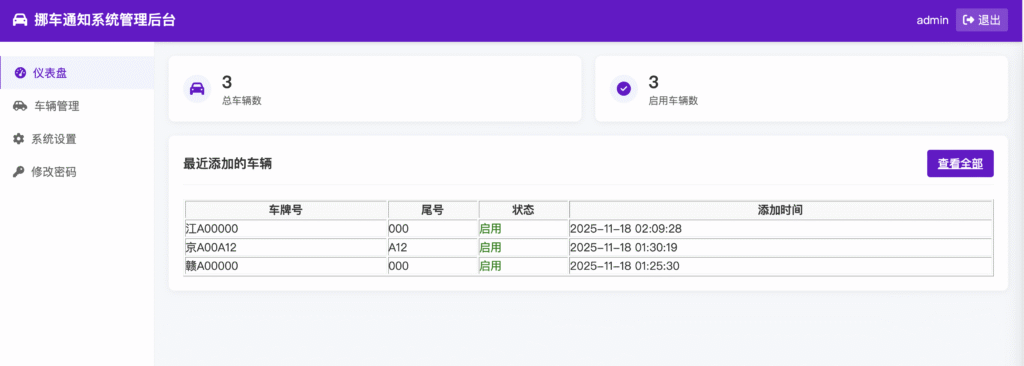Click timestamp 2025-11-18 01:25:30
The image size is (1024, 366).
point(626,266)
